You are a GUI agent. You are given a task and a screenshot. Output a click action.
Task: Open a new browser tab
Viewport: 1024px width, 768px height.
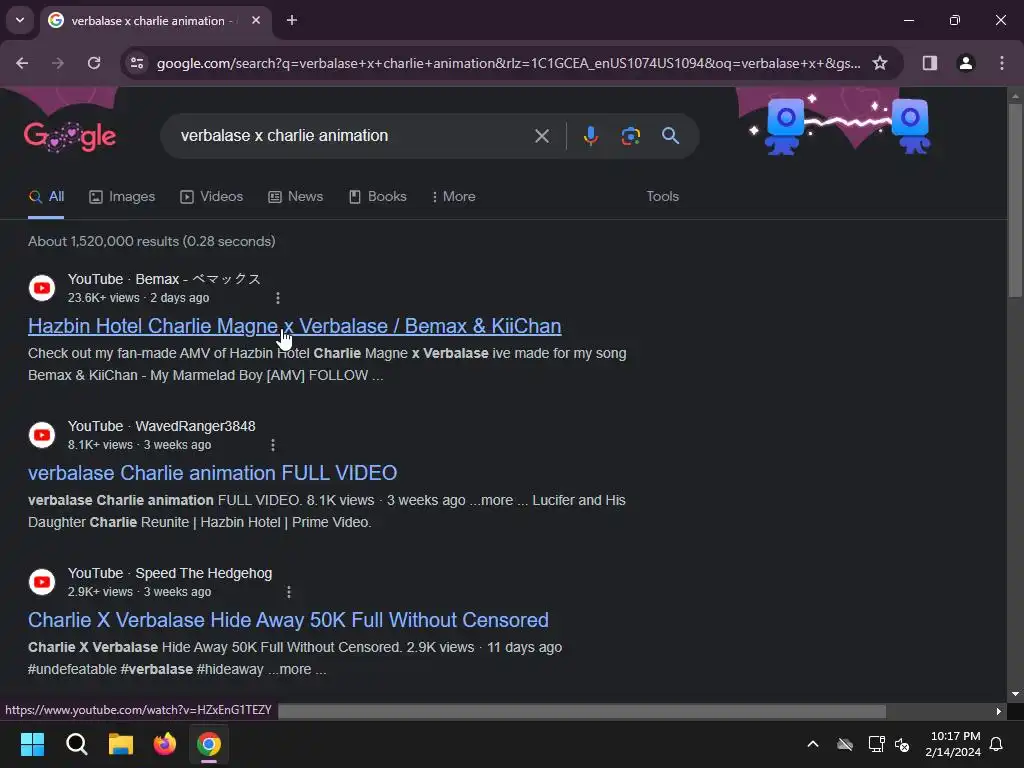point(292,21)
